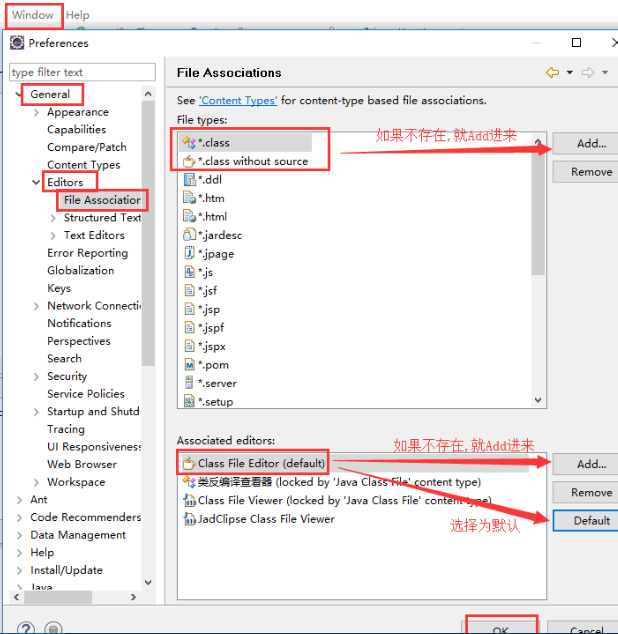The height and width of the screenshot is (634, 618).
Task: Select File Associations tree item
Action: 102,200
